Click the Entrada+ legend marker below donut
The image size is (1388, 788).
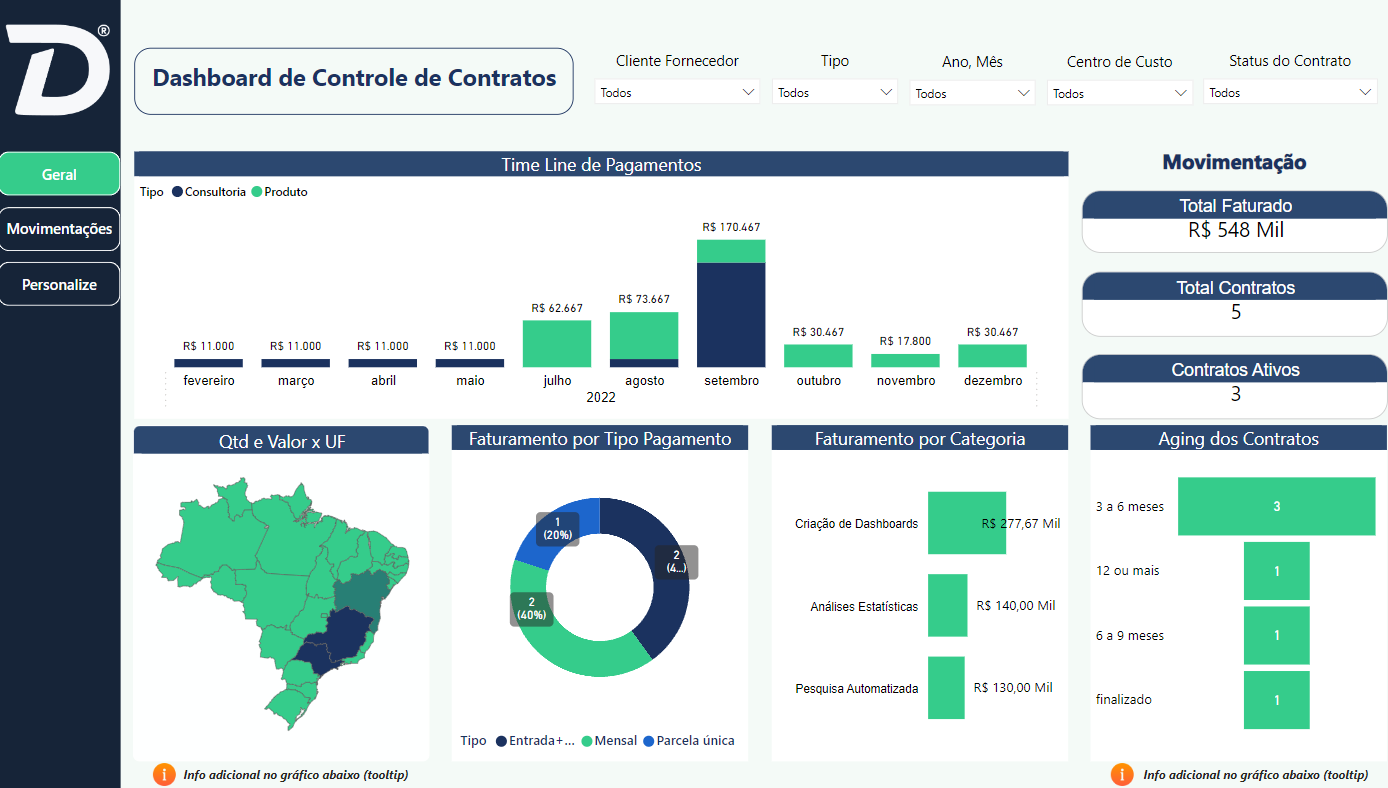(x=501, y=741)
